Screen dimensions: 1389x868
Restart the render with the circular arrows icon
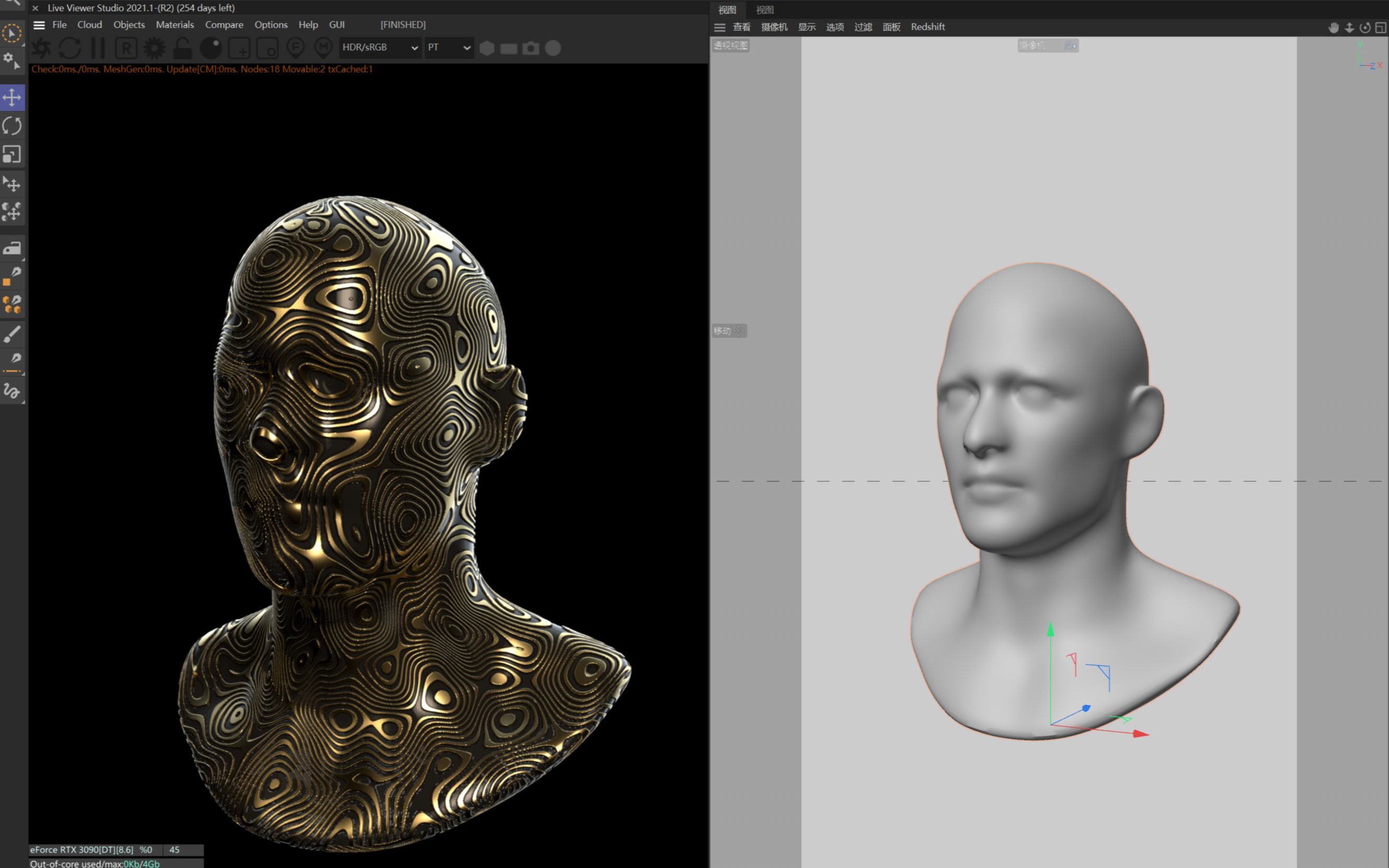(70, 48)
